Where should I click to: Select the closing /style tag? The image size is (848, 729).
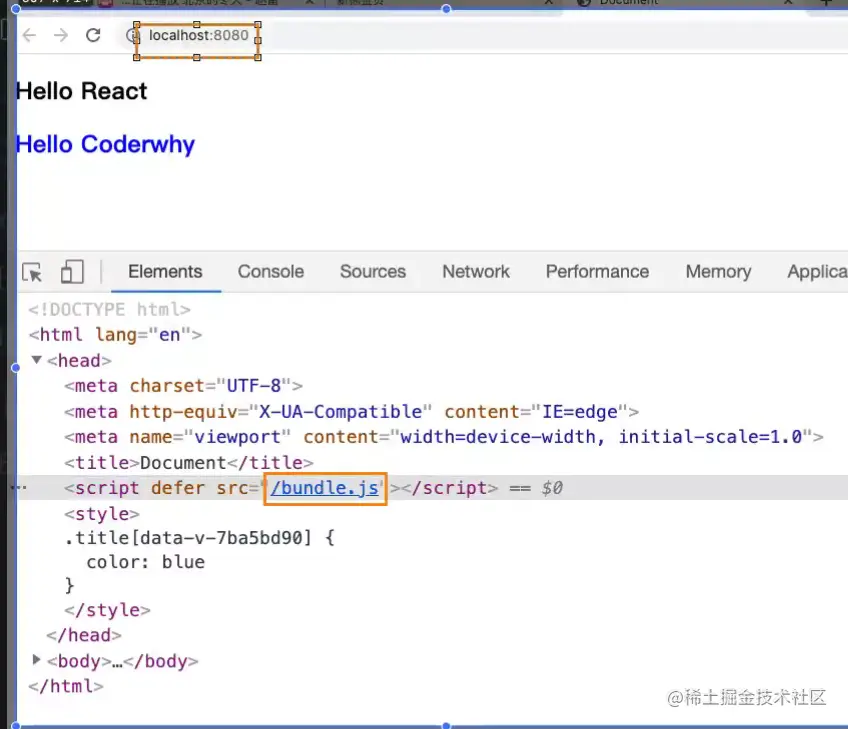107,610
